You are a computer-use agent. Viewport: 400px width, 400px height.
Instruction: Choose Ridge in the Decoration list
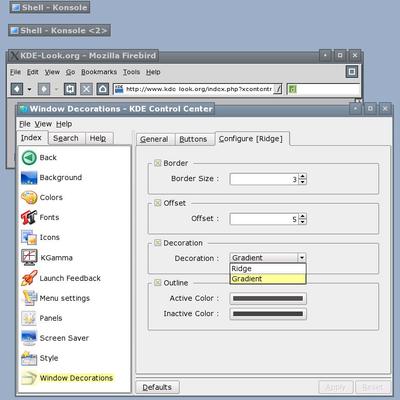pyautogui.click(x=268, y=269)
